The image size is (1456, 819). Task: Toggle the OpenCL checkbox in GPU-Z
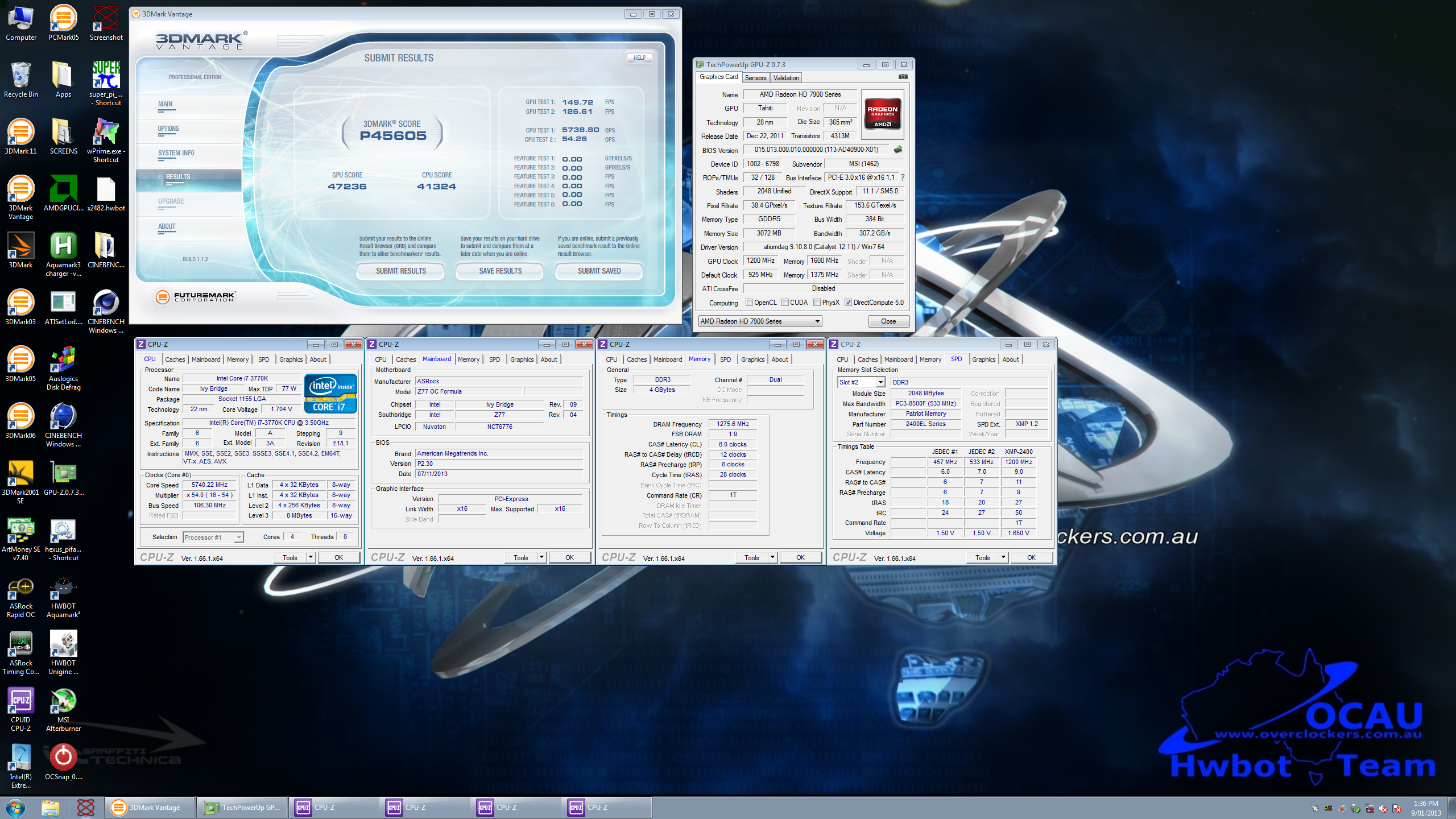(749, 303)
